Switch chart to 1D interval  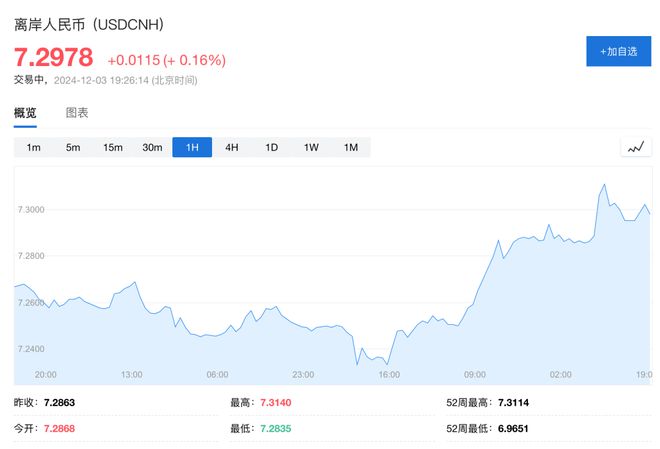271,147
